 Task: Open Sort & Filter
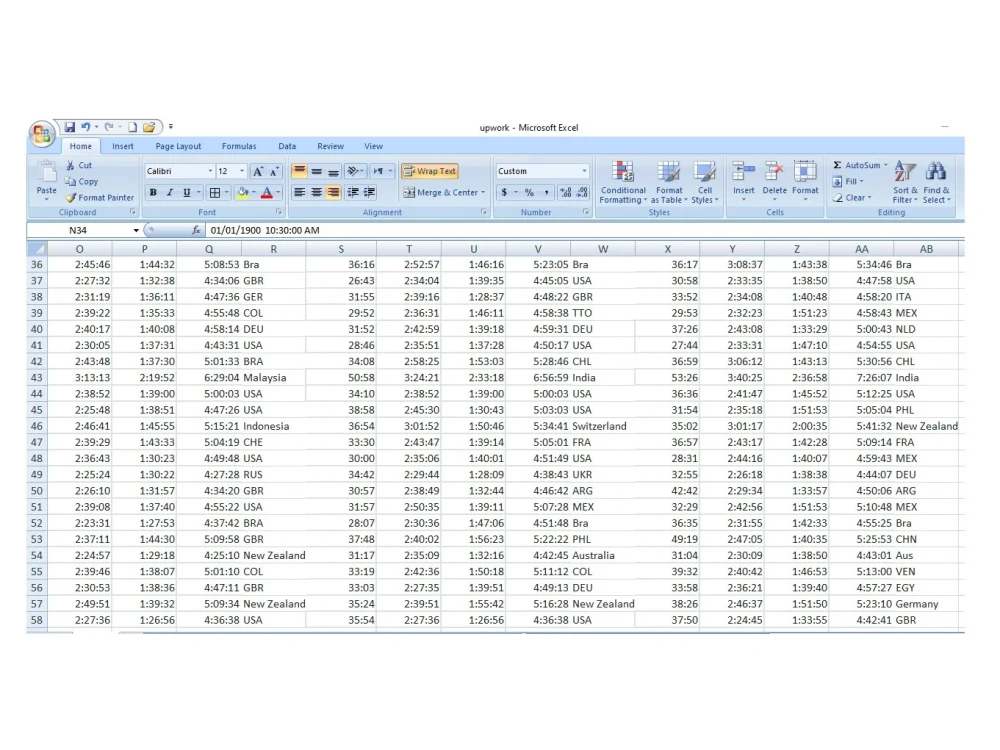point(905,182)
